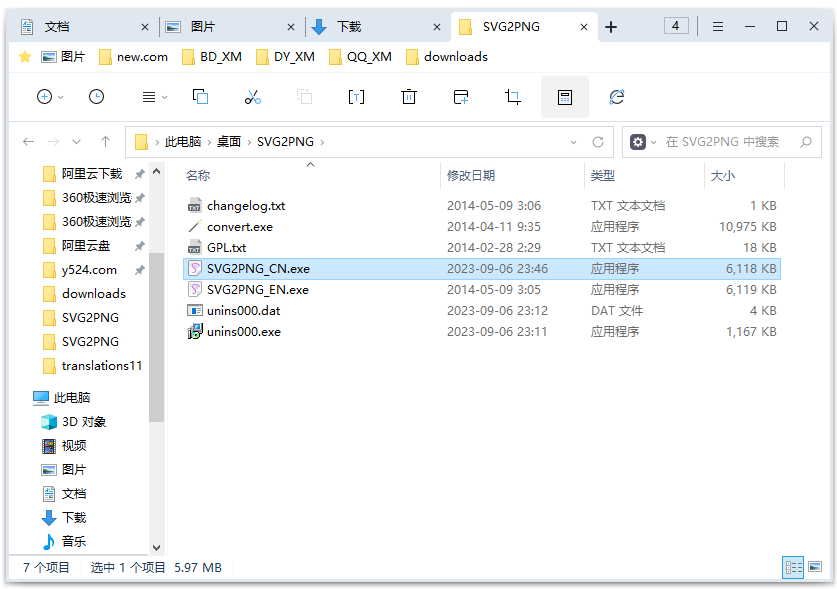Screen dimensions: 837x589
Task: Go back with the left arrow
Action: coord(28,142)
